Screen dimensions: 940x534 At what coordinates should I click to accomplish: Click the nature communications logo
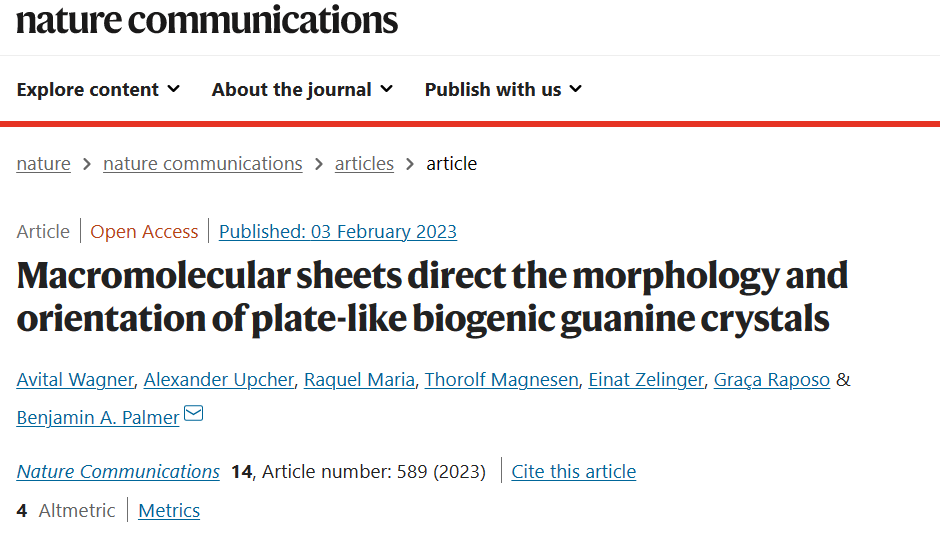(207, 20)
